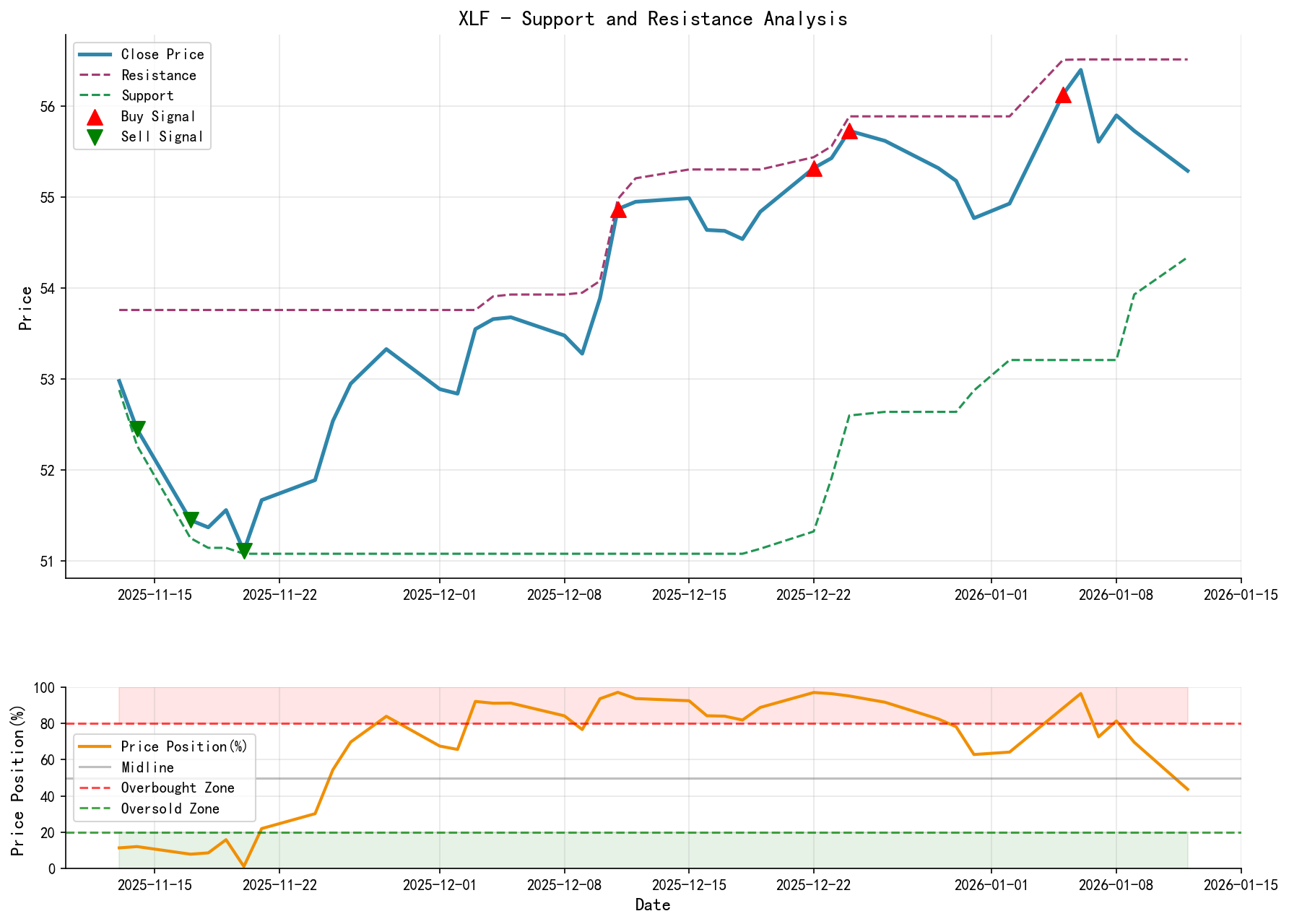Click the blue Close Price line sample in legend
This screenshot has height=924, width=1289.
tap(94, 54)
